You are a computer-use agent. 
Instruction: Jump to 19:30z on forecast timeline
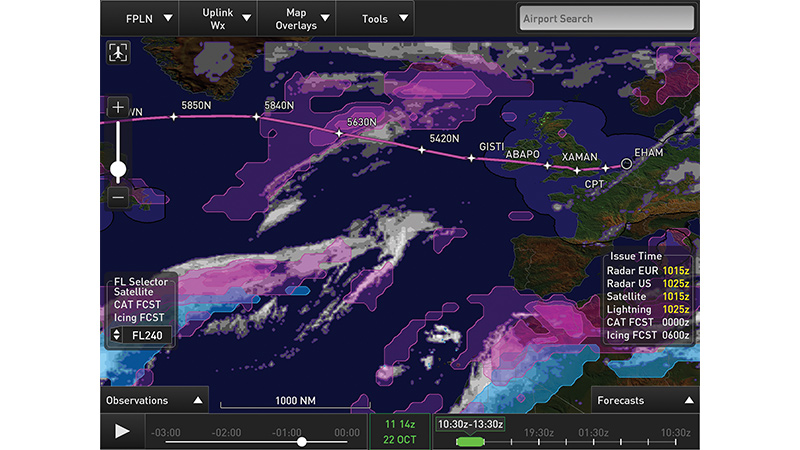click(539, 433)
